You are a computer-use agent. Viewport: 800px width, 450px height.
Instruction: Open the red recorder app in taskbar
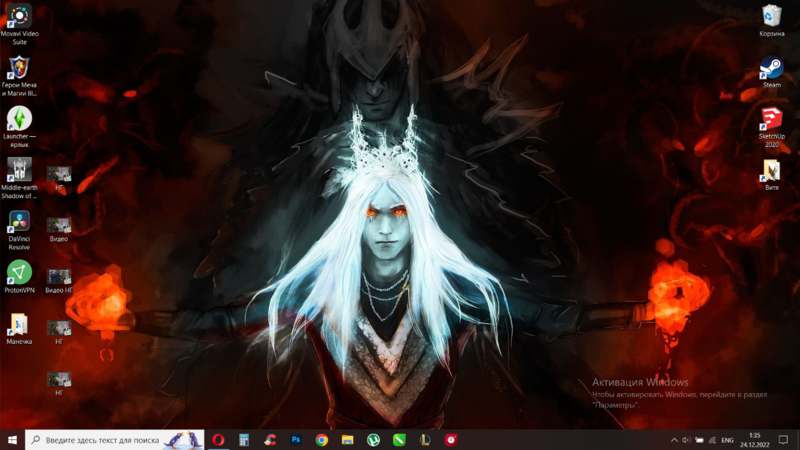451,440
